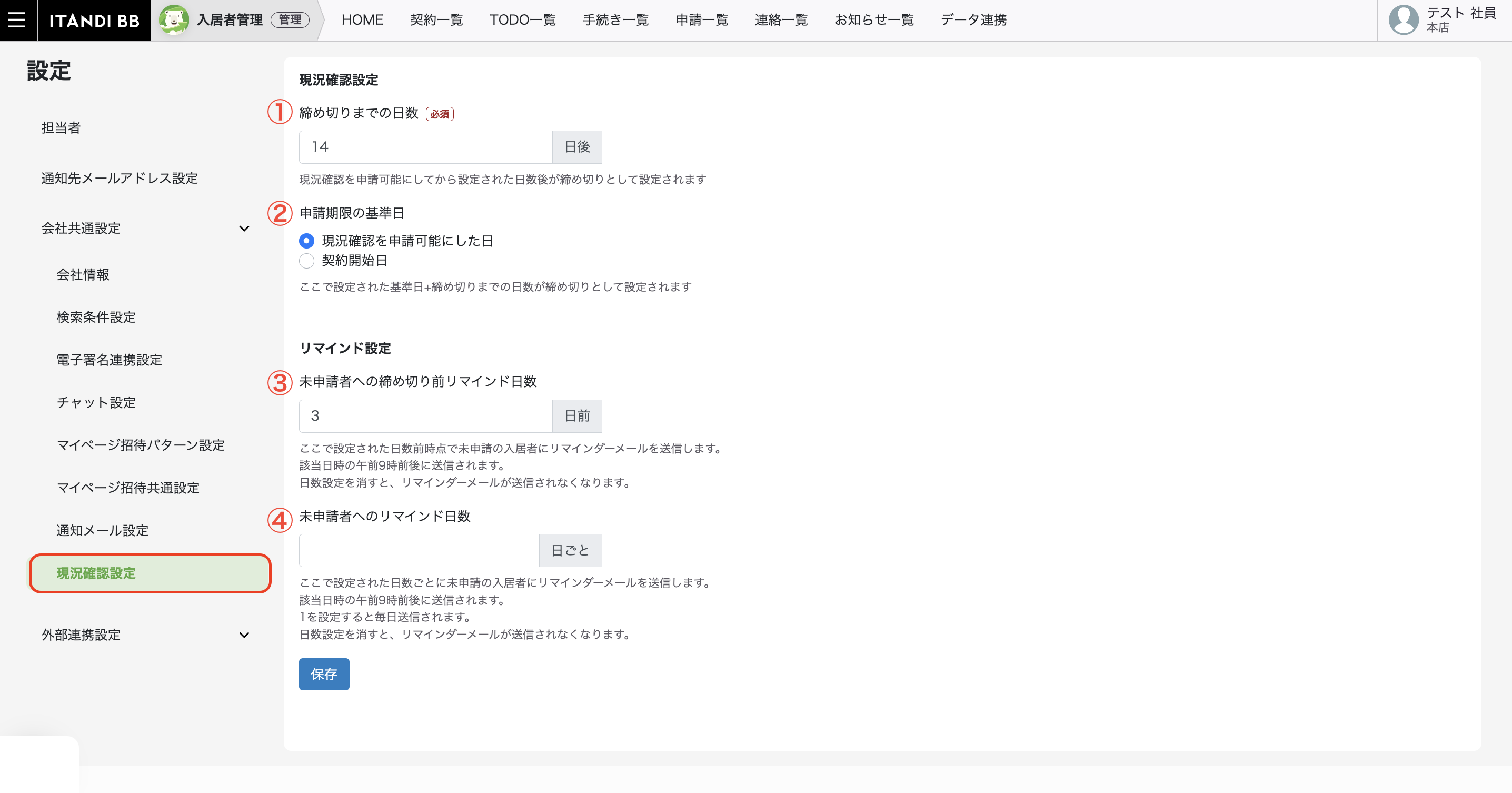
Task: Open 契約一覧 from the top menu
Action: tap(436, 20)
